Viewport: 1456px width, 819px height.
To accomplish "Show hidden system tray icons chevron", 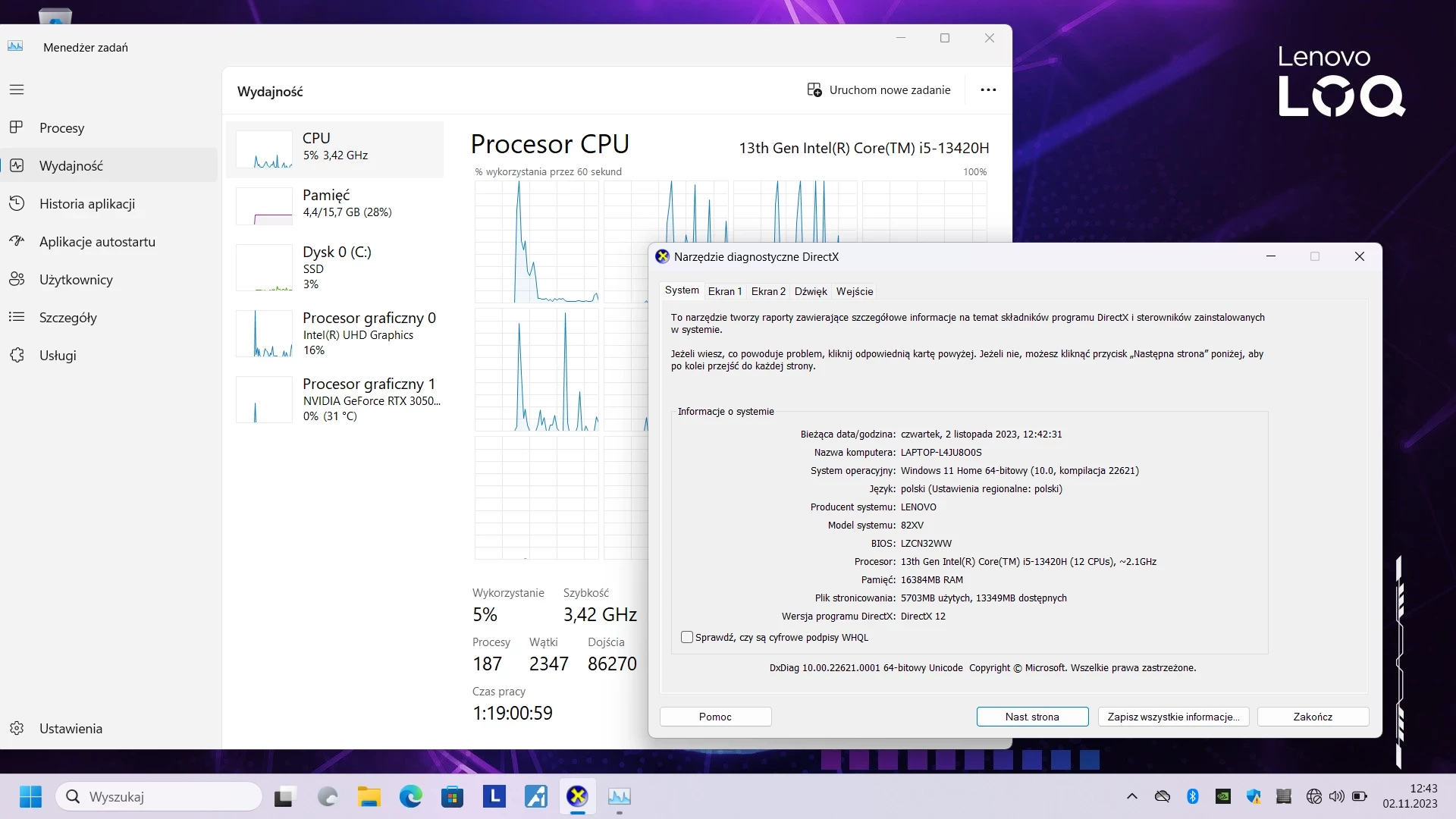I will tap(1132, 796).
